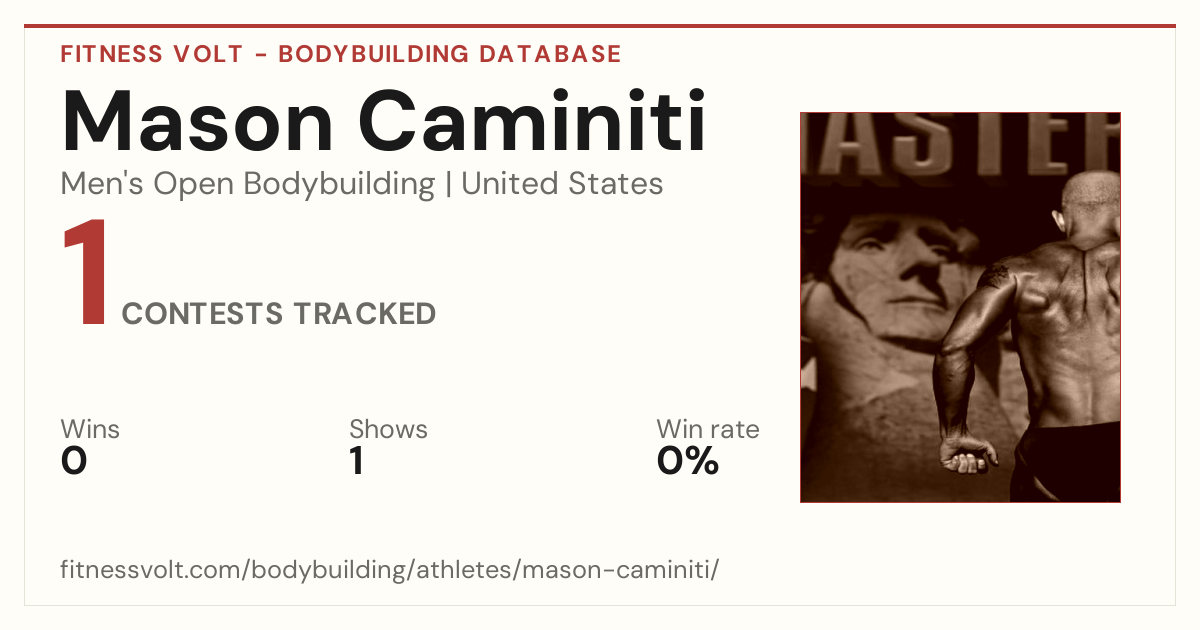The image size is (1200, 630).
Task: Open the athlete photo thumbnail
Action: [x=960, y=307]
